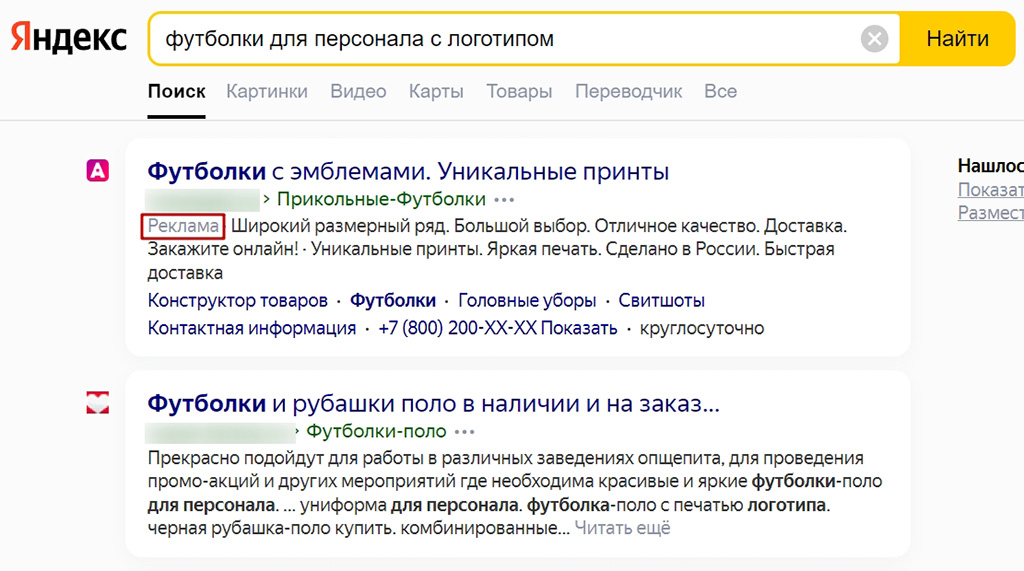The width and height of the screenshot is (1024, 571).
Task: Open three-dot menu beside Прикольные-Футболки
Action: [504, 199]
